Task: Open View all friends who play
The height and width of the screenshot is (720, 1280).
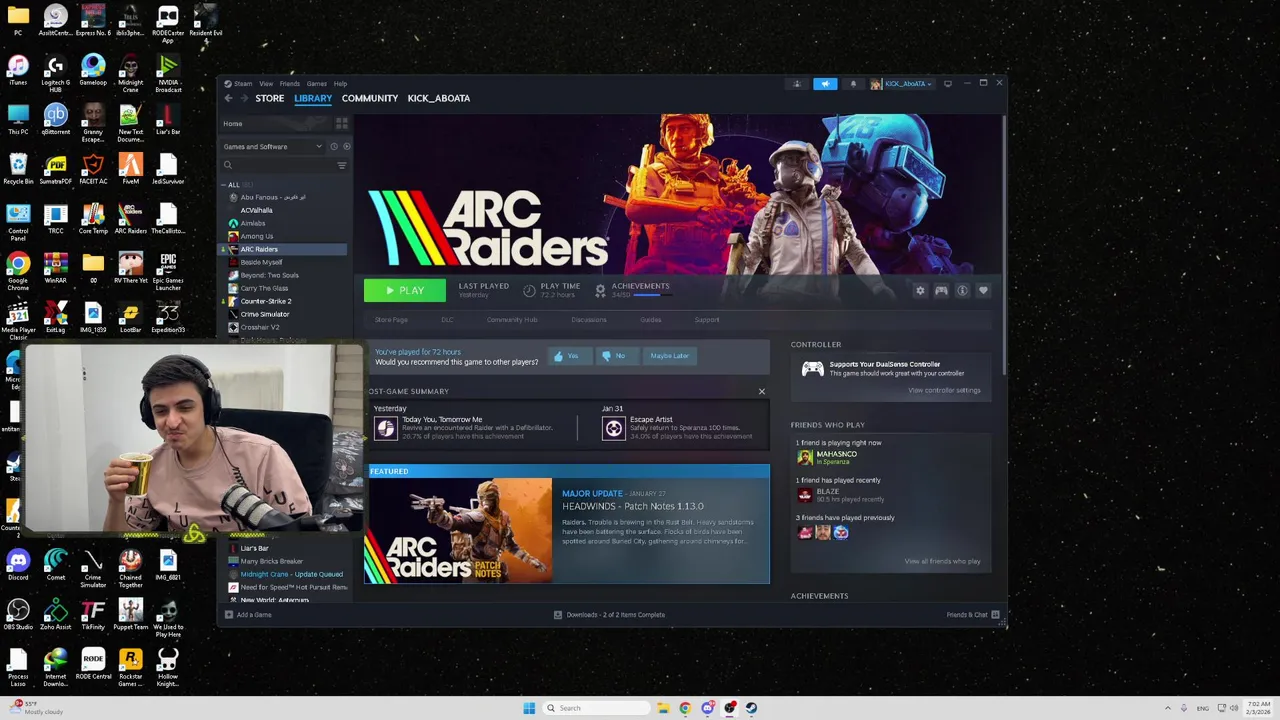Action: pos(942,562)
